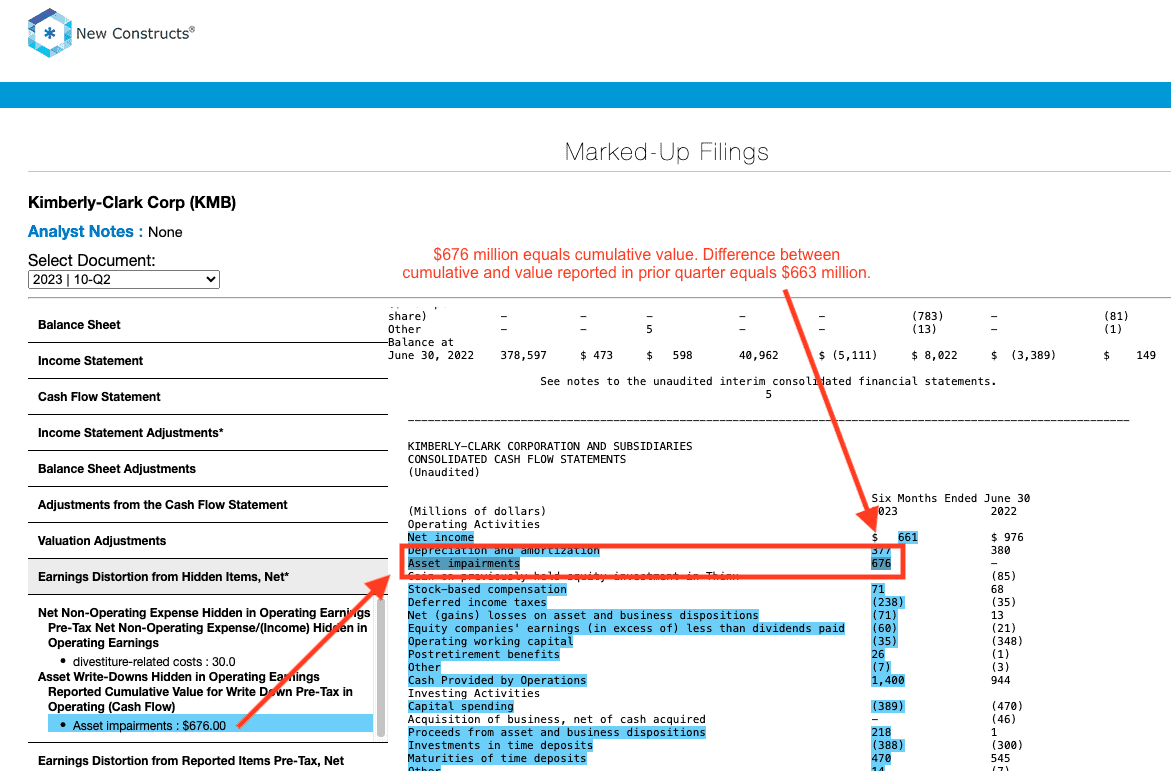This screenshot has height=771, width=1171.
Task: Click the highlighted Net income label
Action: [441, 537]
